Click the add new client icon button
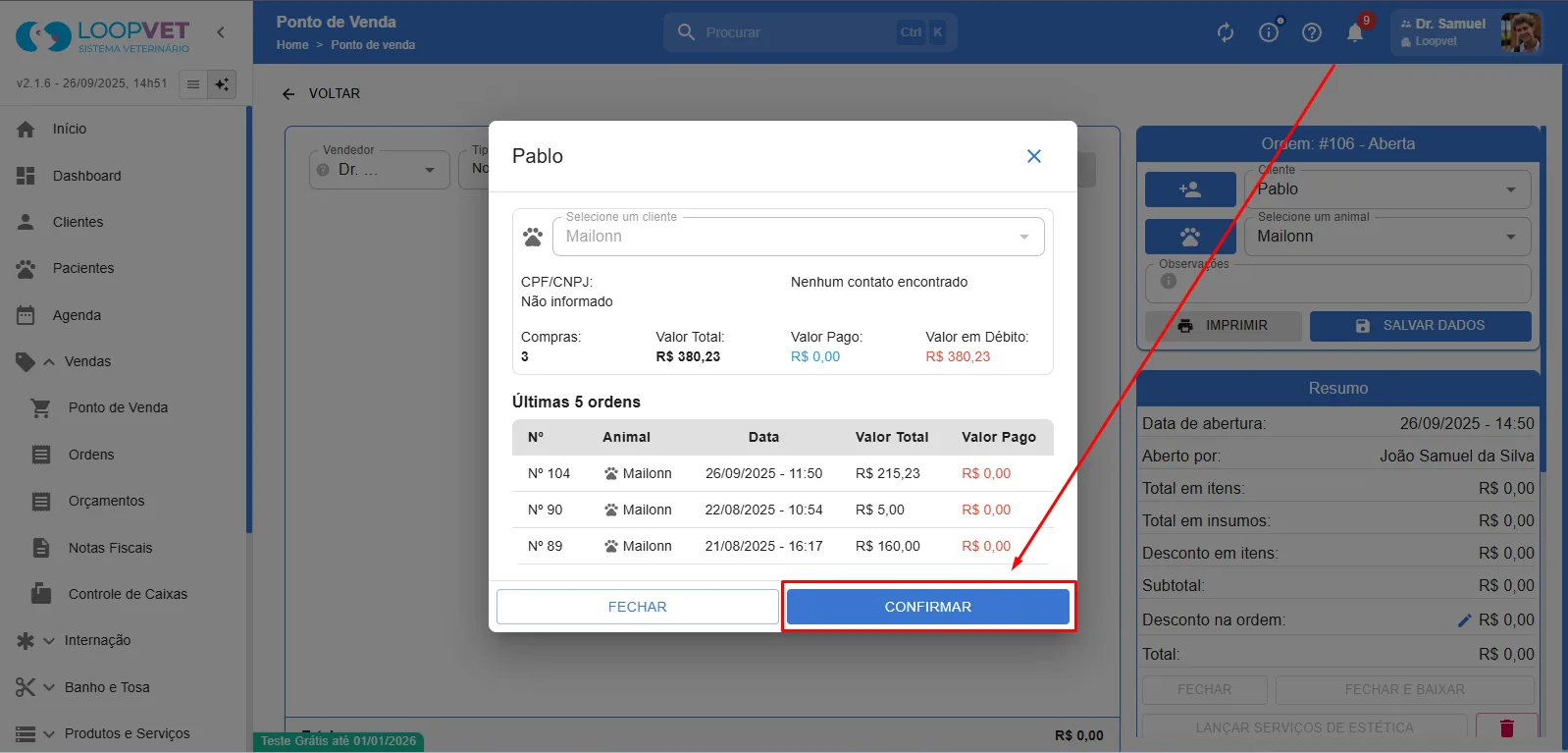The height and width of the screenshot is (753, 1568). tap(1190, 189)
